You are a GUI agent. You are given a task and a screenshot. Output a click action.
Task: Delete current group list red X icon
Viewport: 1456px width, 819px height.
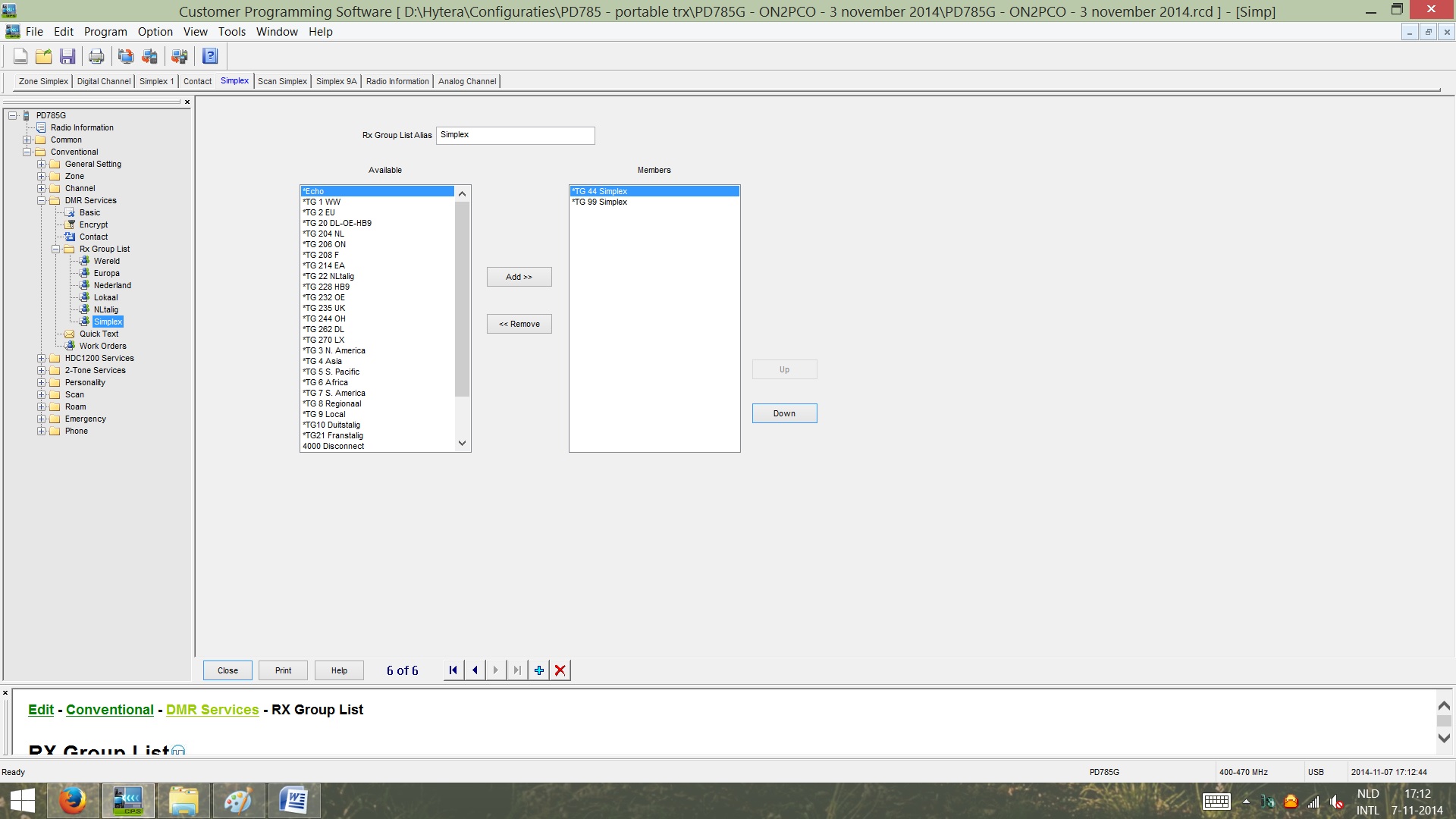[x=560, y=670]
